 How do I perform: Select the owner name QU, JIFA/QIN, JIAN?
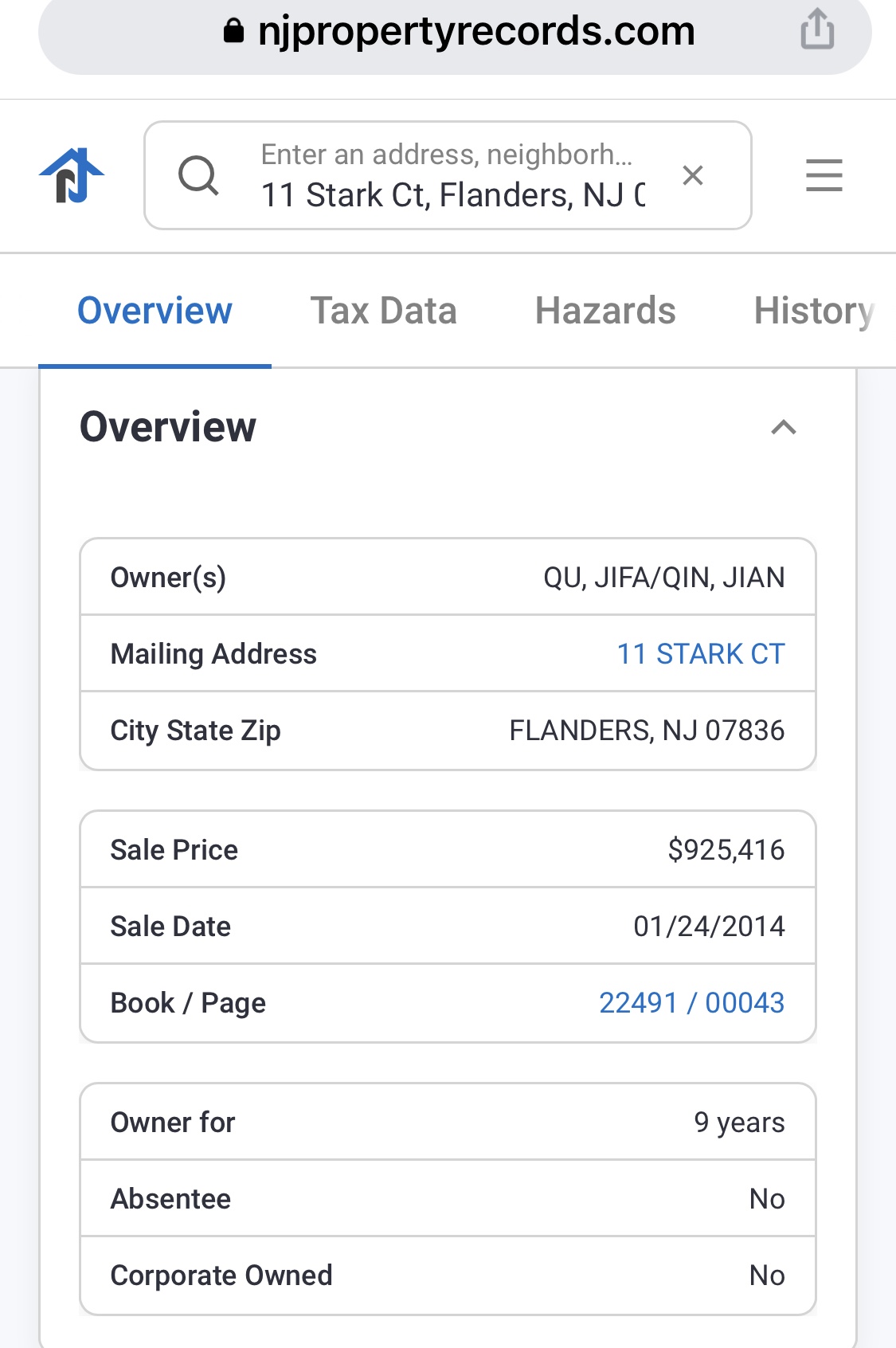coord(663,578)
